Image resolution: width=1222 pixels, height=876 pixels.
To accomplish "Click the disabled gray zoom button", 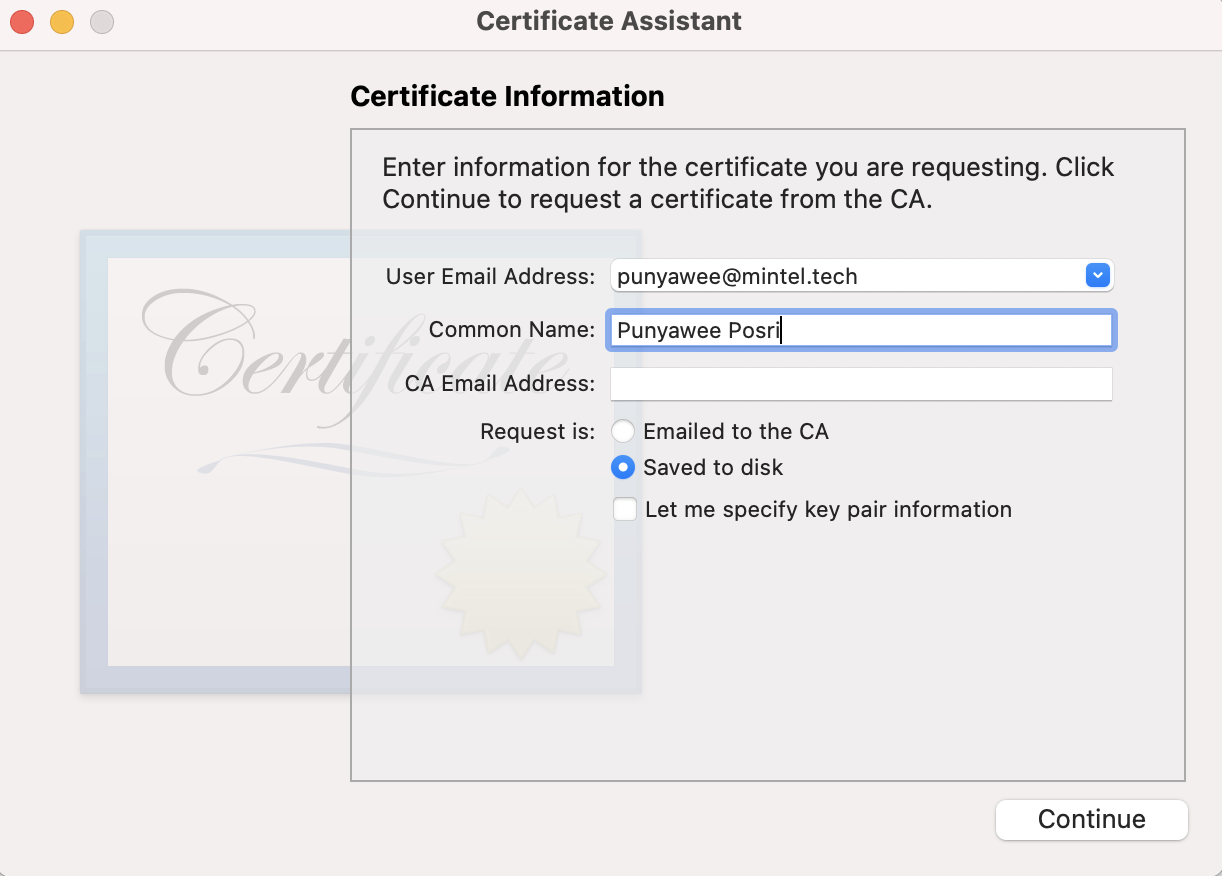I will pos(102,21).
